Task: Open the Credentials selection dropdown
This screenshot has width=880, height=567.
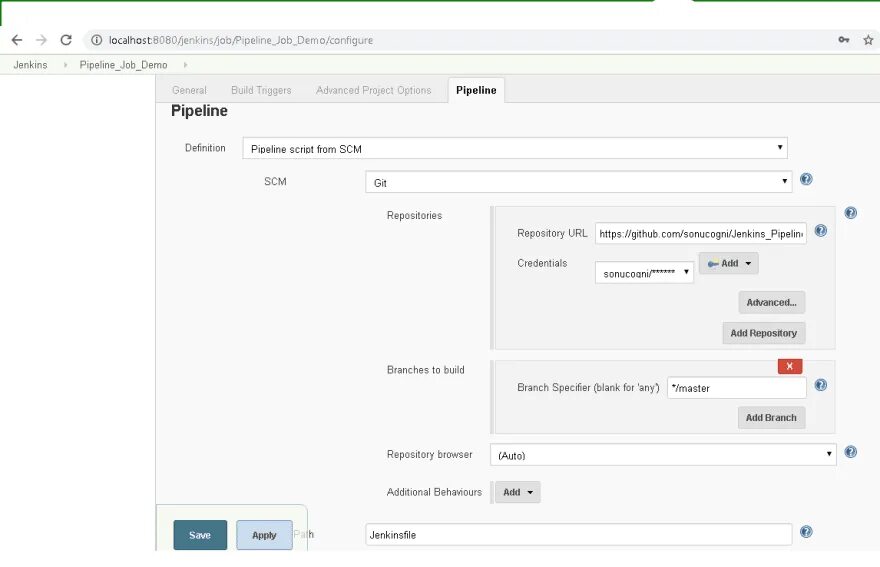Action: [644, 272]
